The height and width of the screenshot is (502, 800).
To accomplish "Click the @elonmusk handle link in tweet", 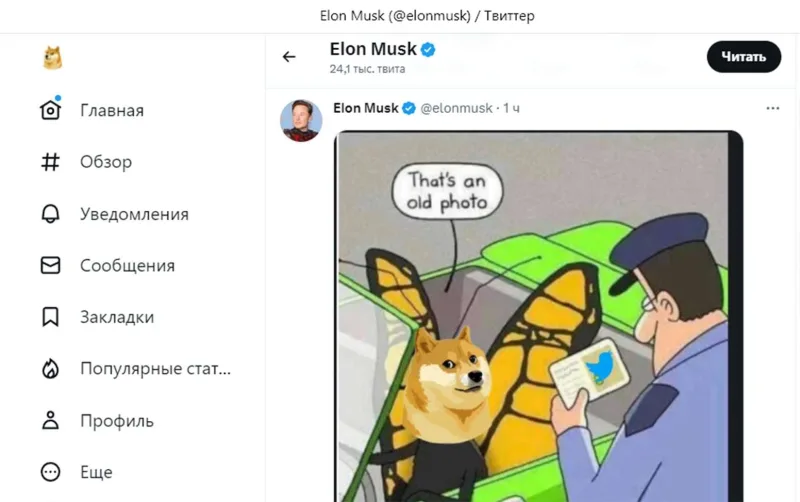I will (x=456, y=108).
